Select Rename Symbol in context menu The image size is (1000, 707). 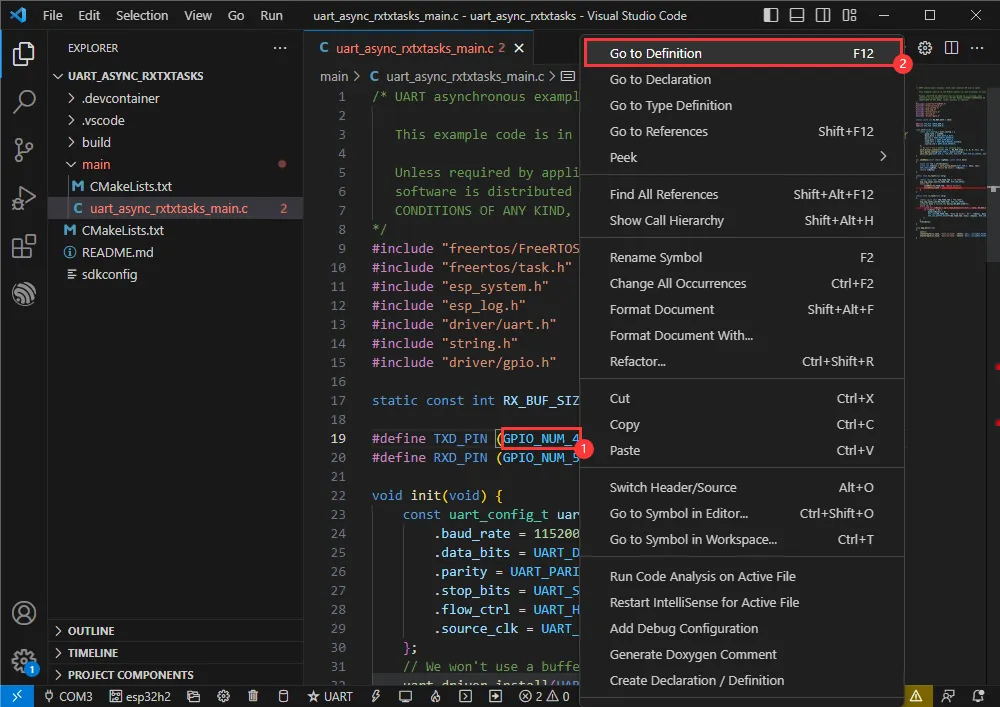[656, 257]
